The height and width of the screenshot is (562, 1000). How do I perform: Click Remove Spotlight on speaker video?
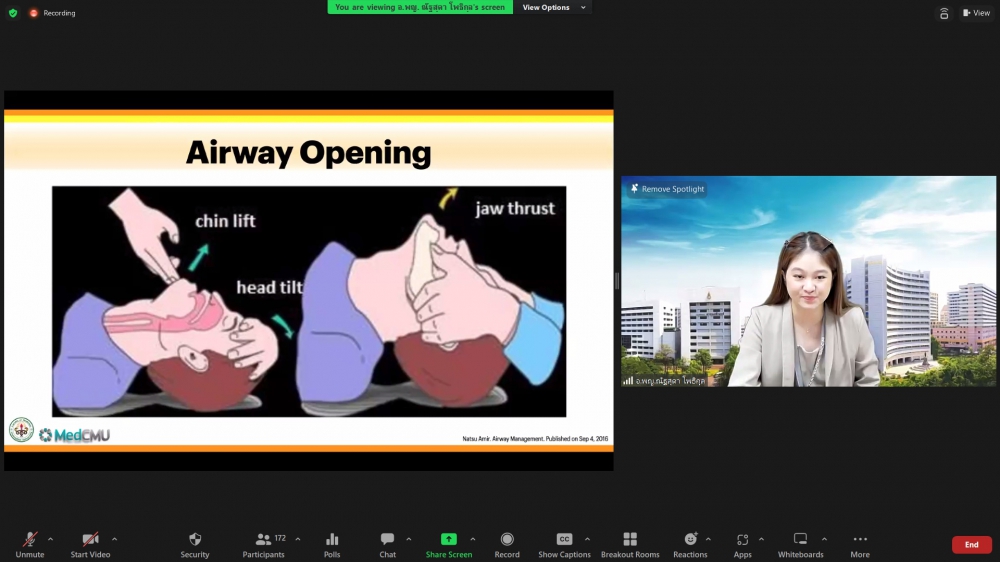point(666,189)
